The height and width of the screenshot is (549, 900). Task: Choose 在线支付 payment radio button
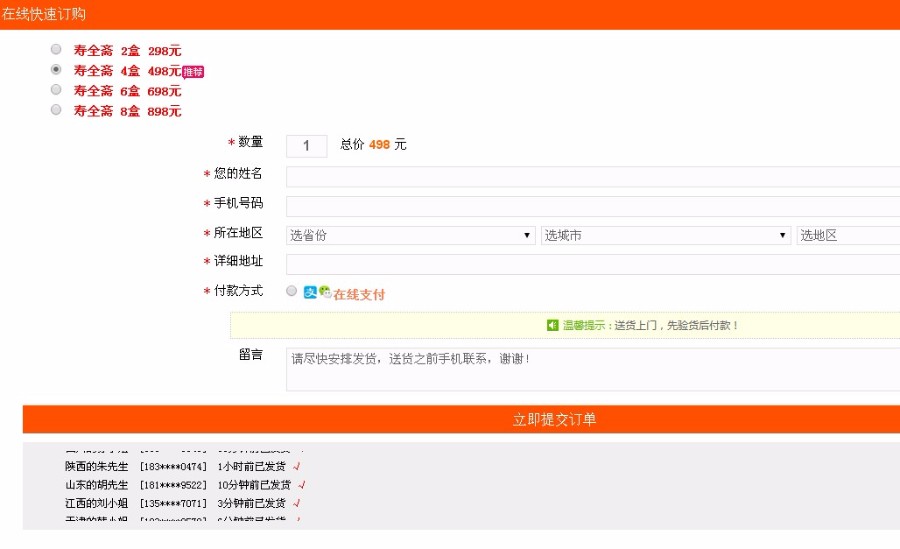click(x=292, y=291)
